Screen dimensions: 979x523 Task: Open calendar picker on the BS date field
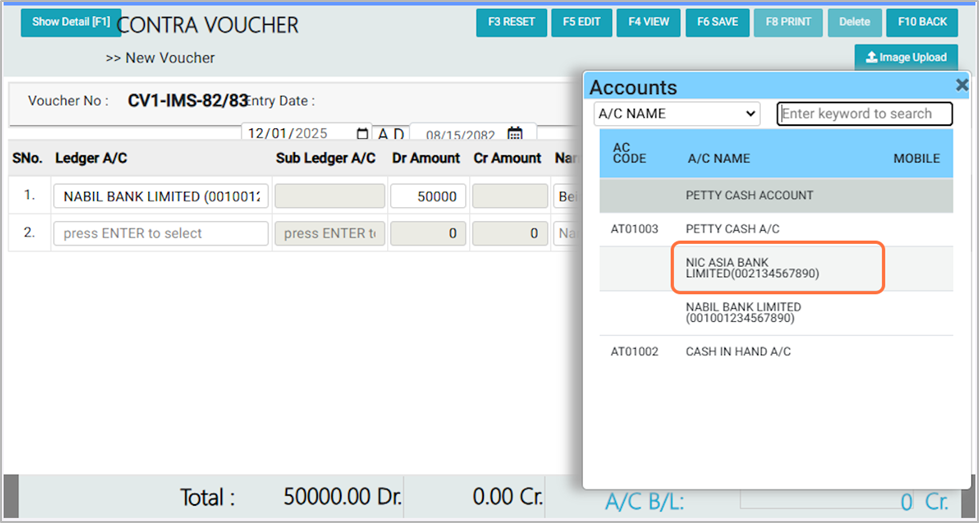515,135
